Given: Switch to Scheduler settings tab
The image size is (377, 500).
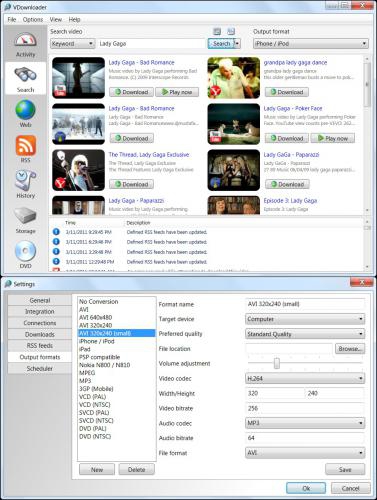Looking at the screenshot, I should click(40, 368).
